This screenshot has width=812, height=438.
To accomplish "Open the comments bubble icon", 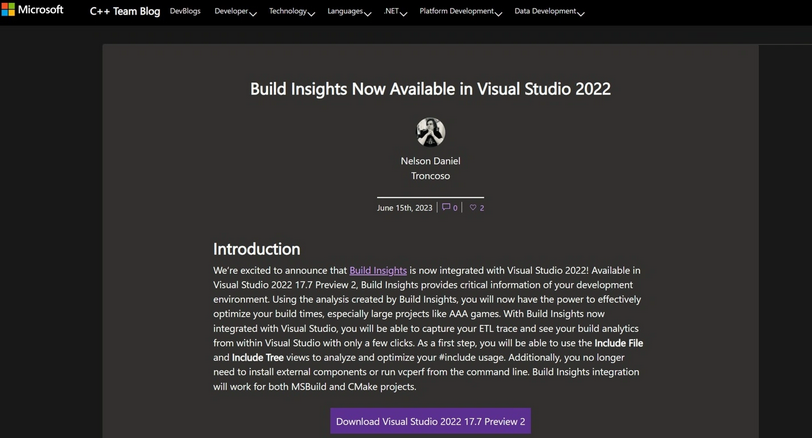I will click(x=446, y=207).
